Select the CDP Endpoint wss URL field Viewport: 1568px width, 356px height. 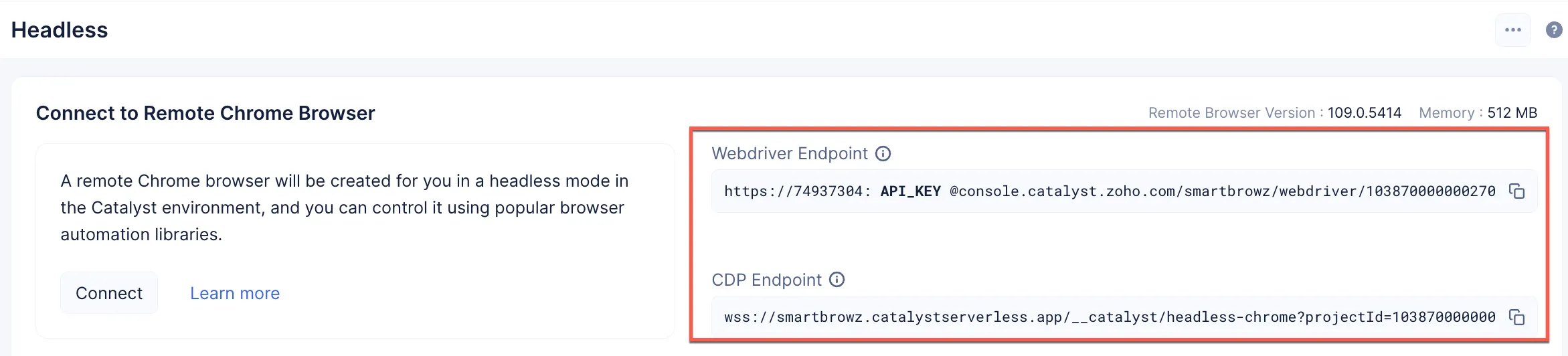point(1124,317)
